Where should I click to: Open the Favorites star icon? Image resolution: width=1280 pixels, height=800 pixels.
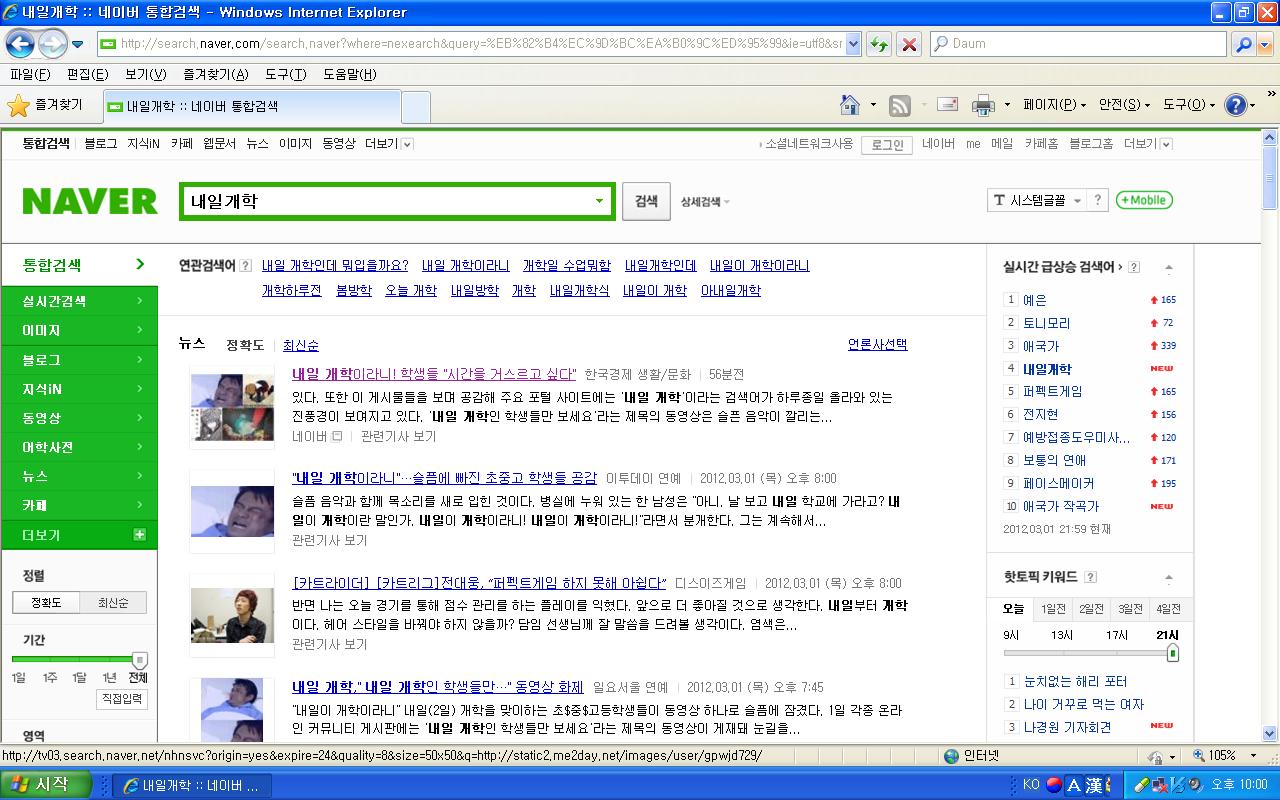coord(18,105)
